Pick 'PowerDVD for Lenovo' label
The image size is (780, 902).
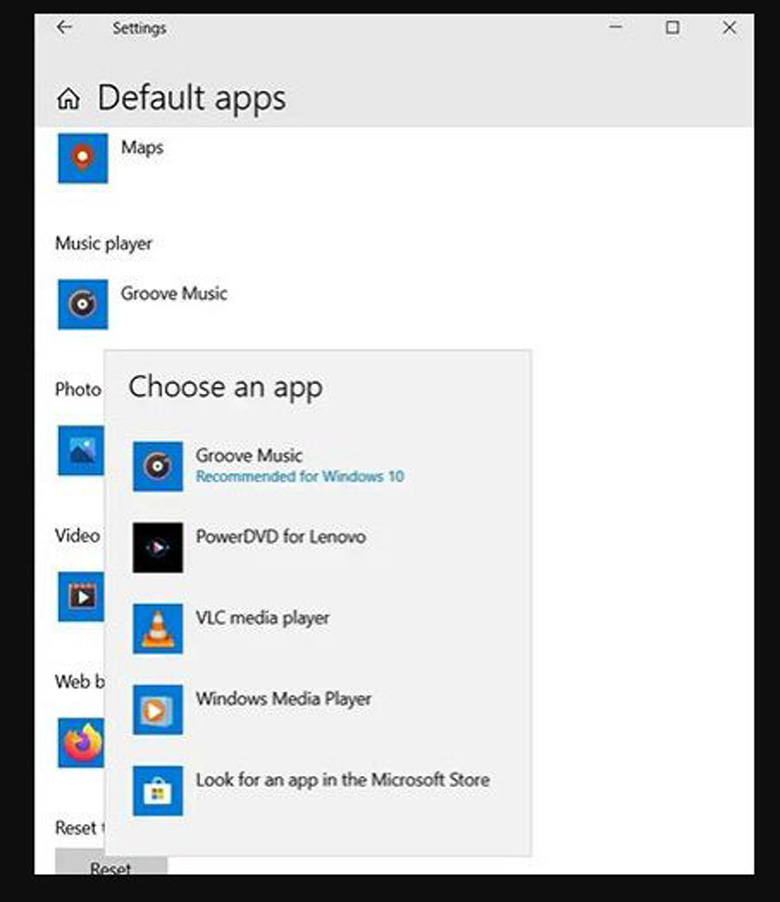click(281, 537)
